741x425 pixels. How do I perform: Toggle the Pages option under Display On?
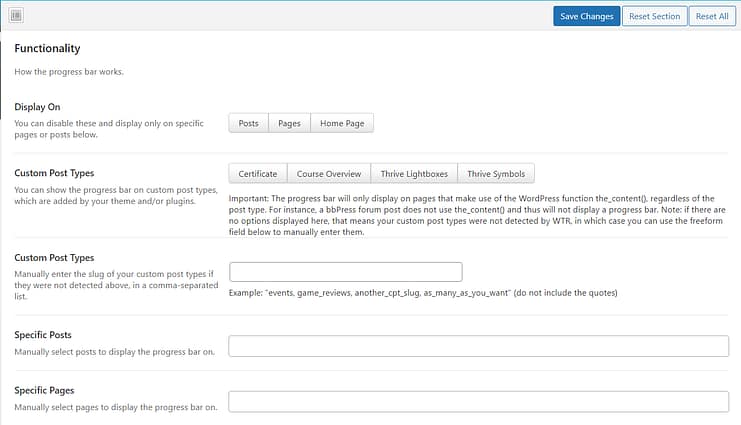[x=289, y=123]
